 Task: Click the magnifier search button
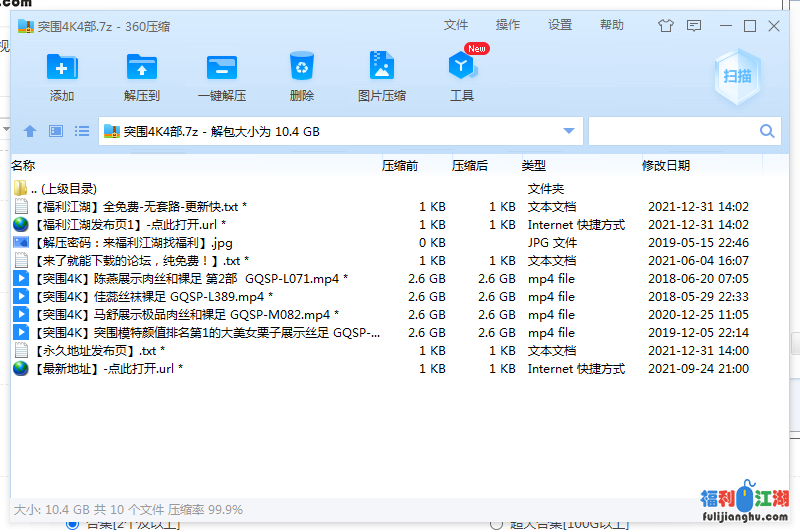(768, 131)
